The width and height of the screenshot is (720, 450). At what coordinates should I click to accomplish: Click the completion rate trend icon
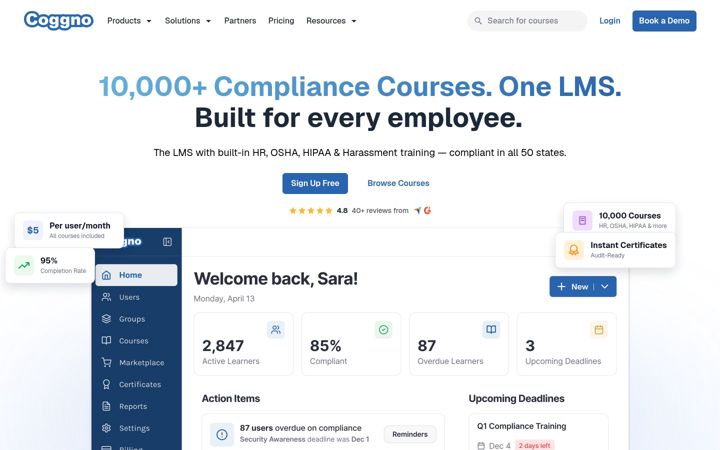point(24,265)
